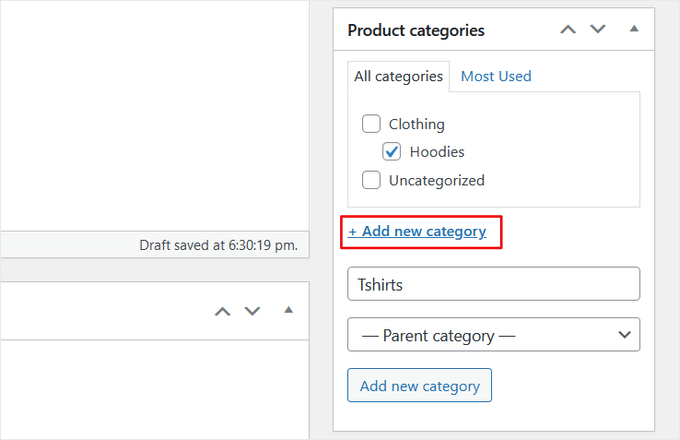Check the Clothing category checkbox
This screenshot has width=680, height=440.
(x=371, y=124)
